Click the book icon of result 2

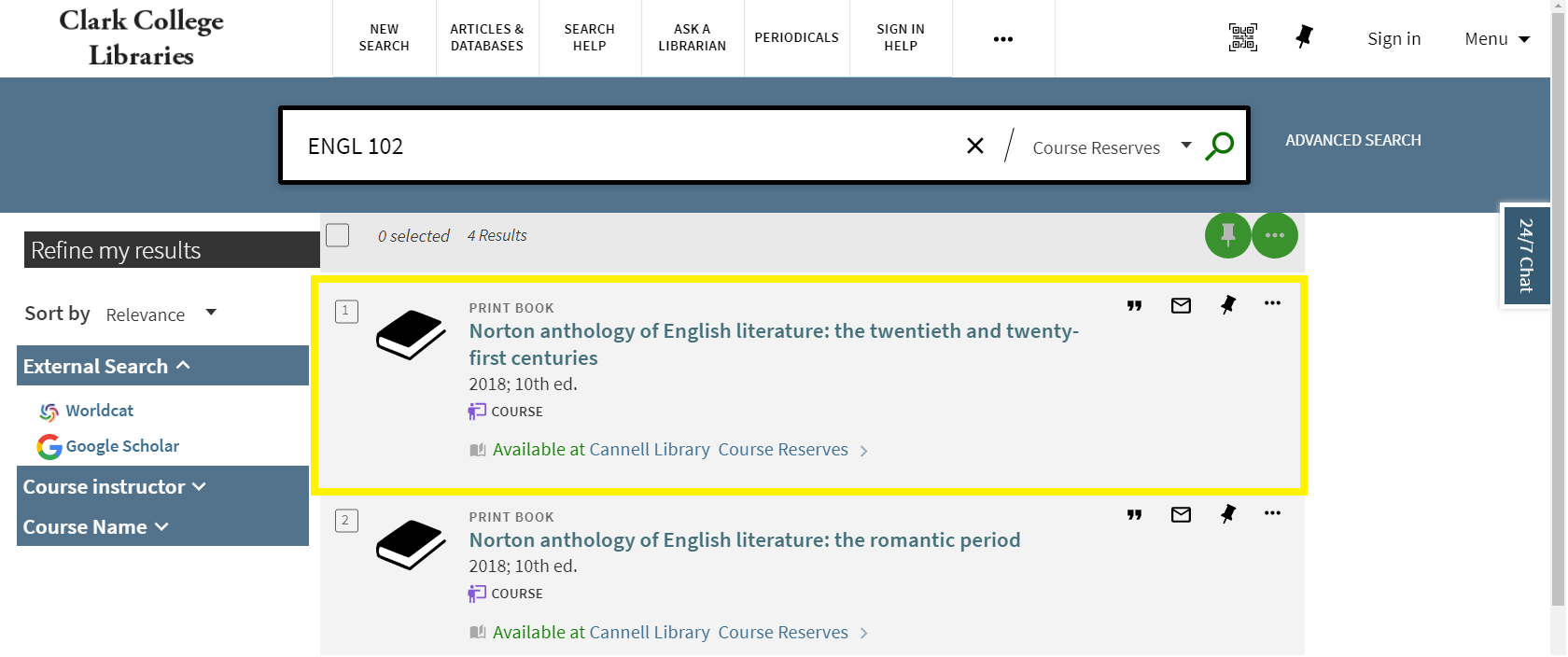pos(411,544)
